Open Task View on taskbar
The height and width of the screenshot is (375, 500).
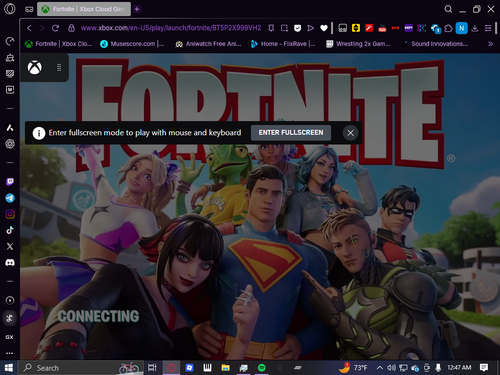point(152,368)
